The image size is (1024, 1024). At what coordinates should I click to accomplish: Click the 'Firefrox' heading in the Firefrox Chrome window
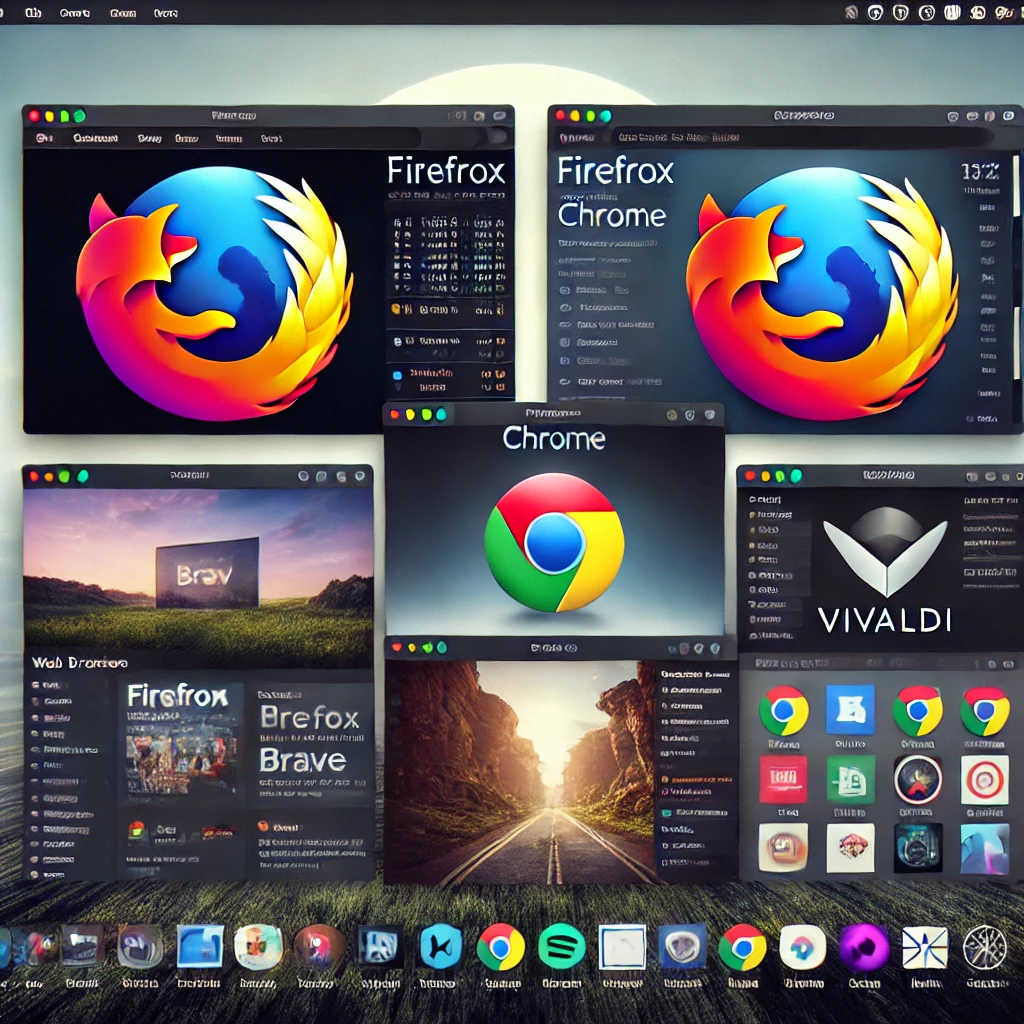click(x=615, y=171)
